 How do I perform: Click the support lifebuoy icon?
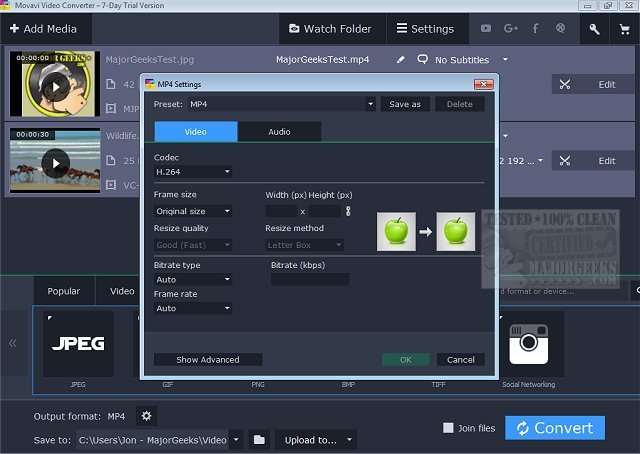[x=561, y=28]
